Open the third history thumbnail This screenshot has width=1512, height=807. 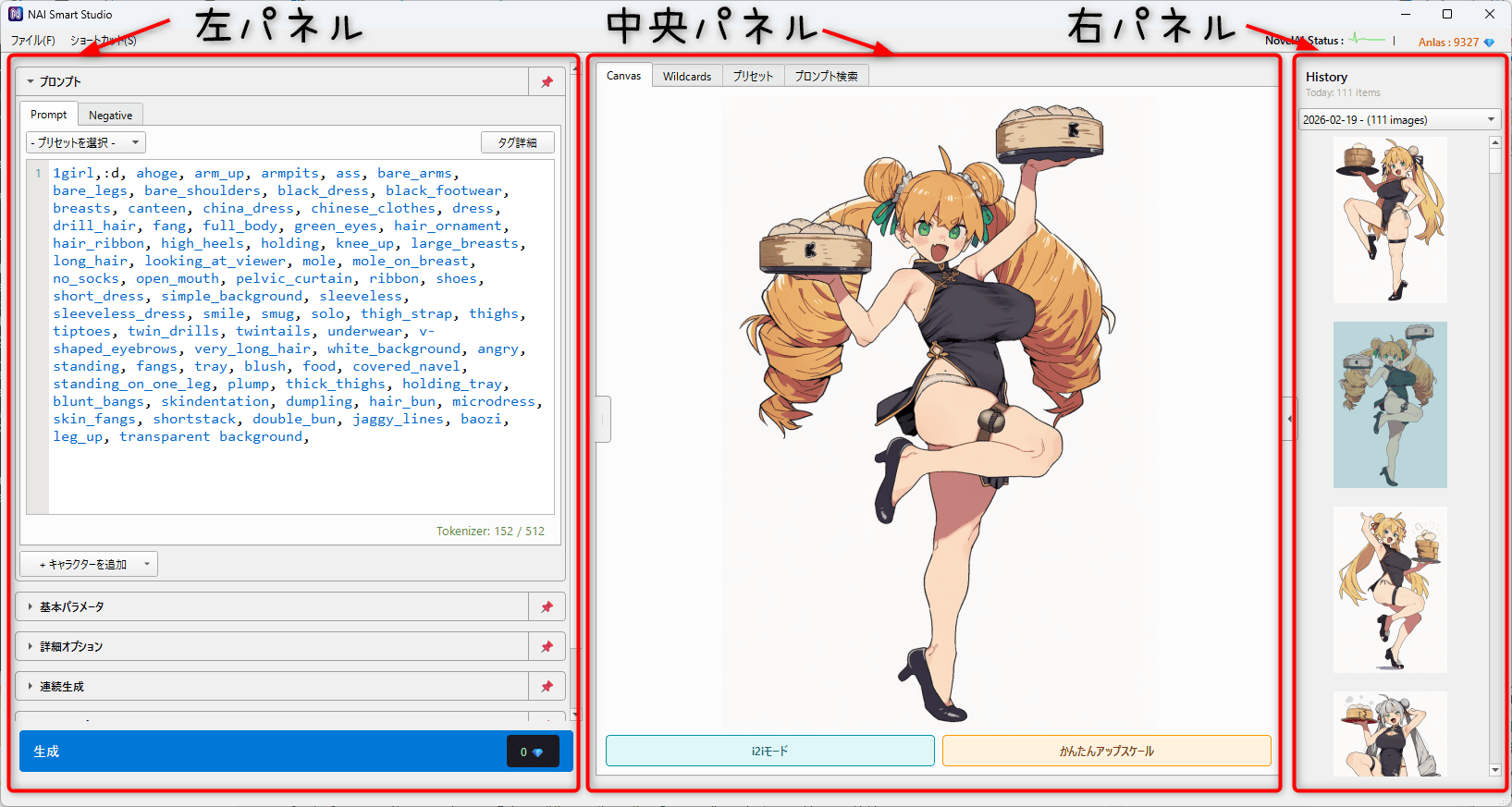point(1390,590)
